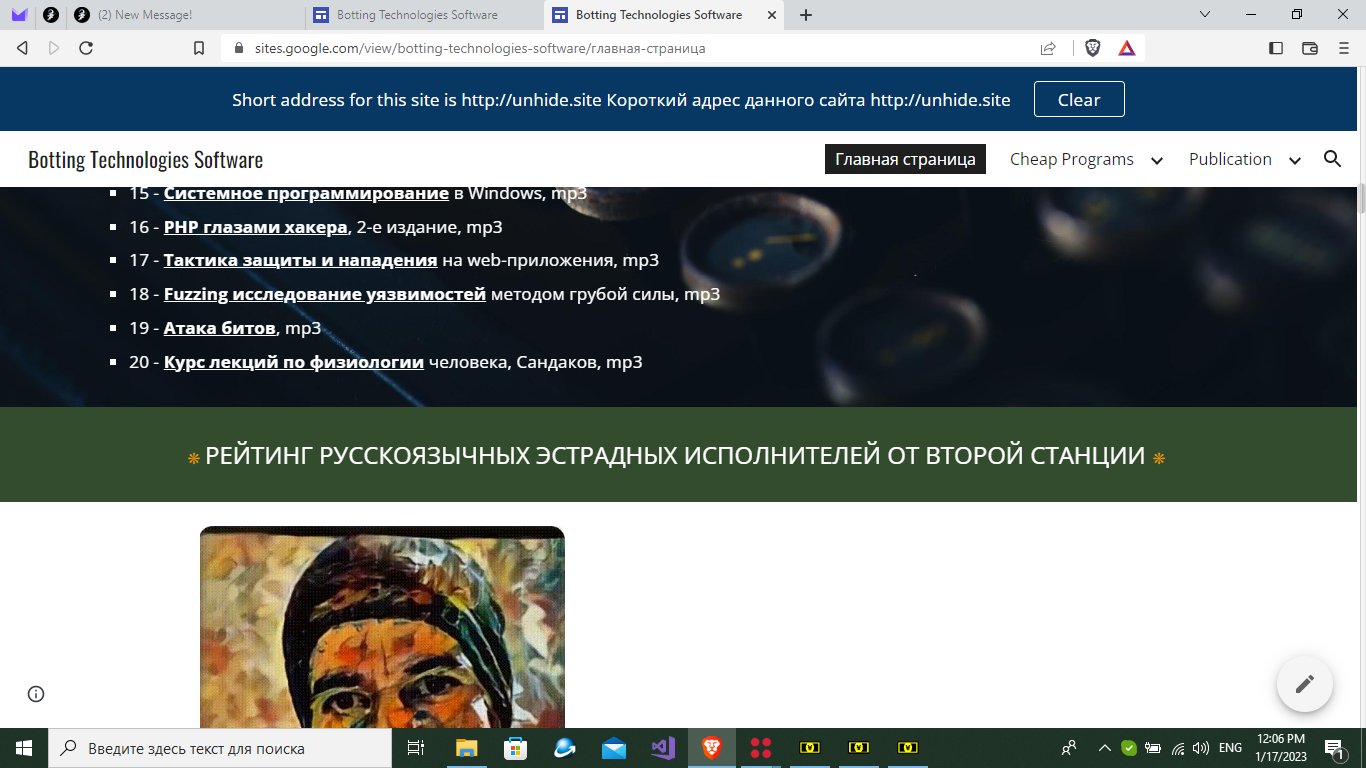This screenshot has width=1366, height=768.
Task: Open the Brave Shields lion icon
Action: click(1093, 48)
